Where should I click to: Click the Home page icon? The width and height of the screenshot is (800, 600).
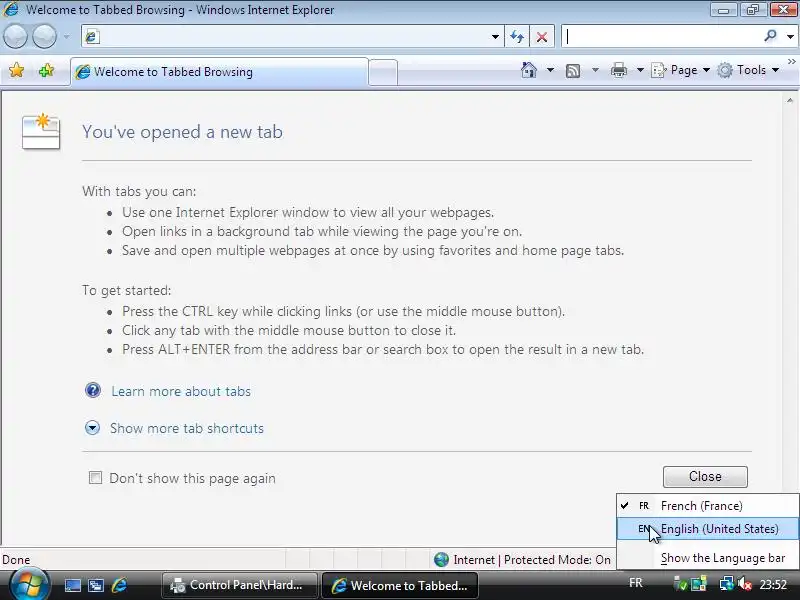pyautogui.click(x=529, y=70)
